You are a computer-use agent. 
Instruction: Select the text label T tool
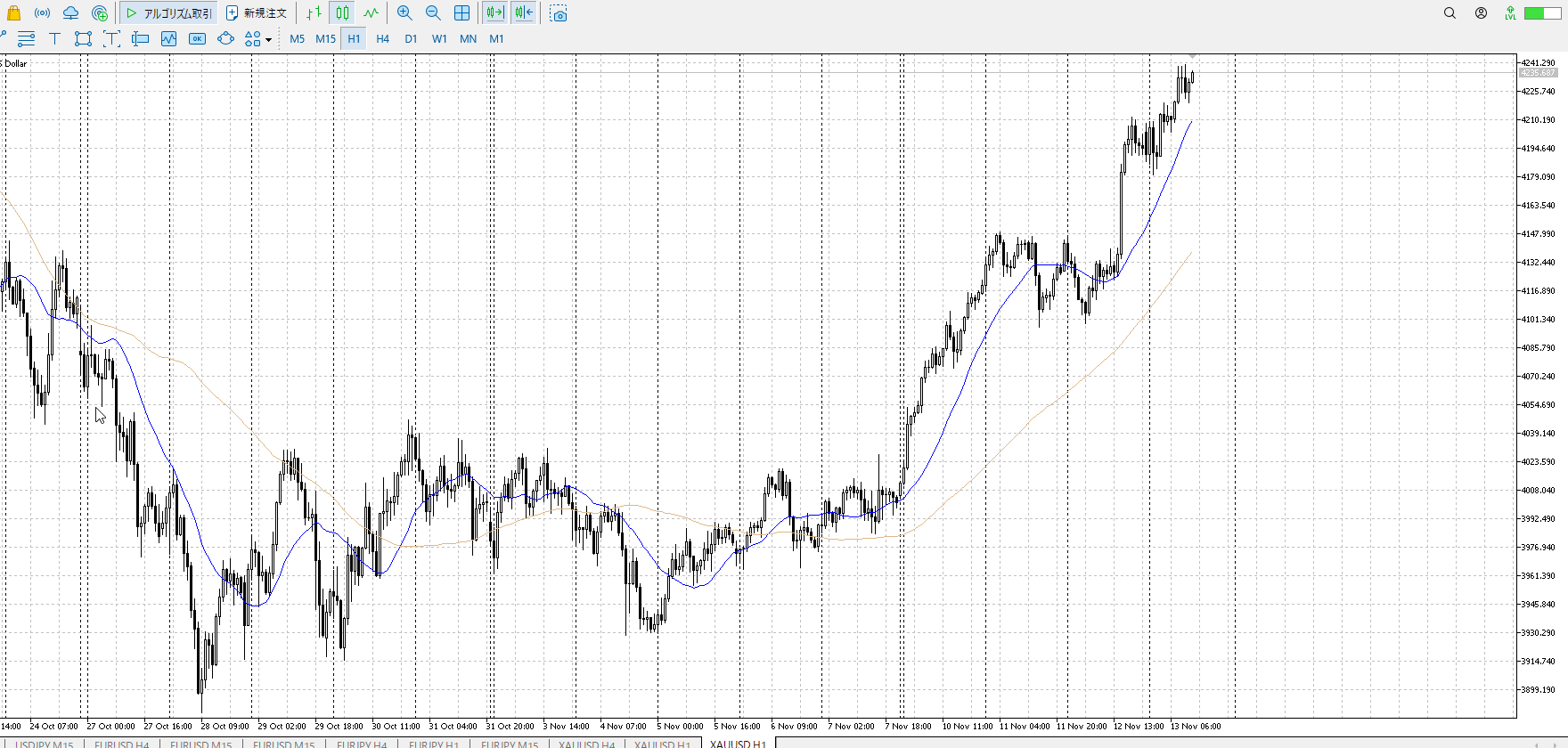pos(54,38)
